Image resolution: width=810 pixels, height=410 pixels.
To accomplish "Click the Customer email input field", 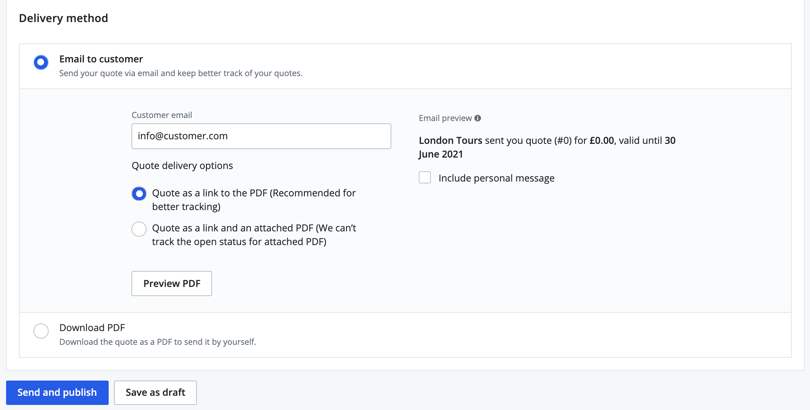I will pyautogui.click(x=261, y=136).
